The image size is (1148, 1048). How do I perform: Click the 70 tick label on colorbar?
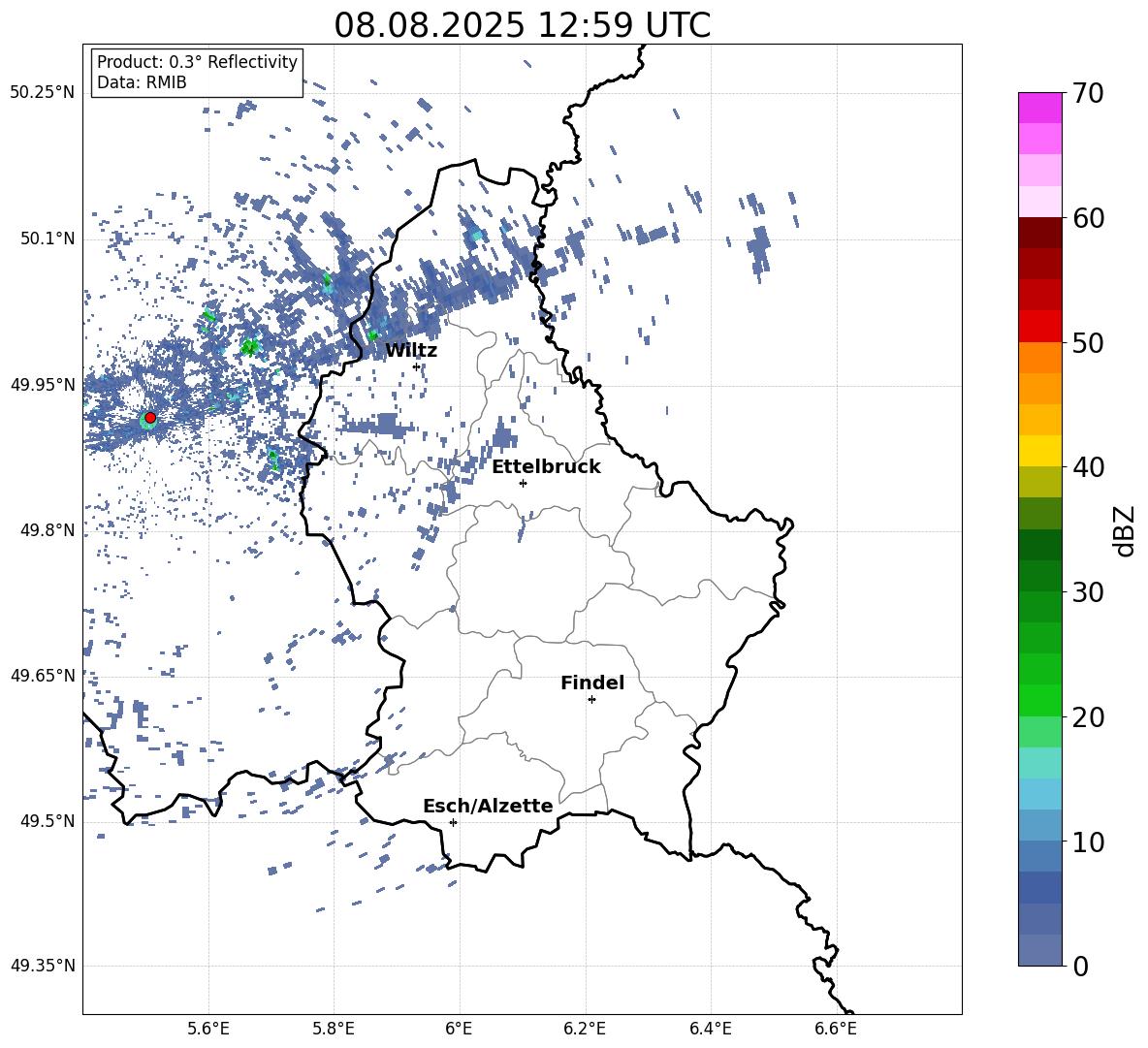pos(1088,94)
